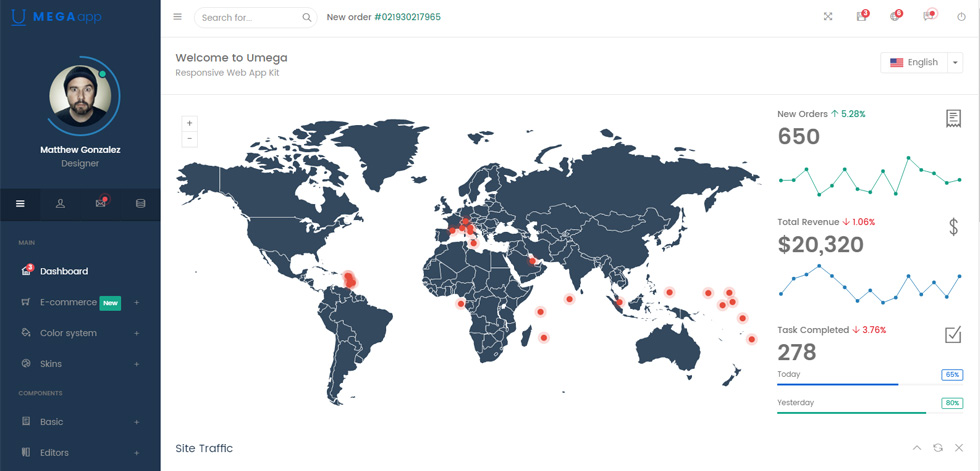Click the Total Revenue line chart
Screen dimensions: 980x471
tap(870, 284)
